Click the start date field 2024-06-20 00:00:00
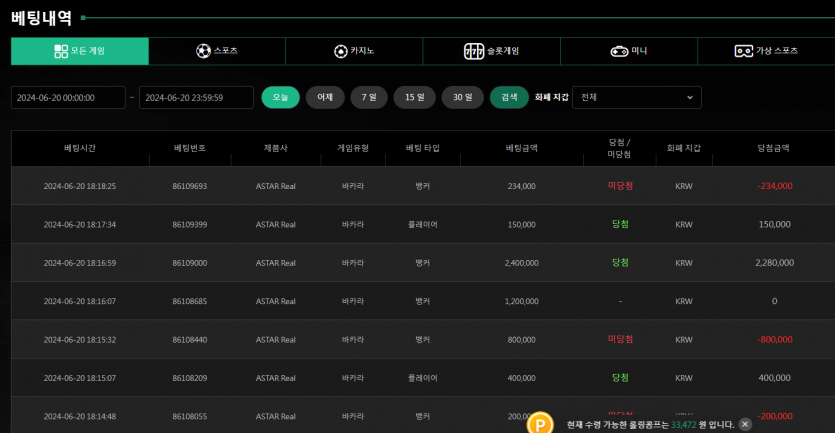Screen dimensions: 835x433 pyautogui.click(x=68, y=97)
